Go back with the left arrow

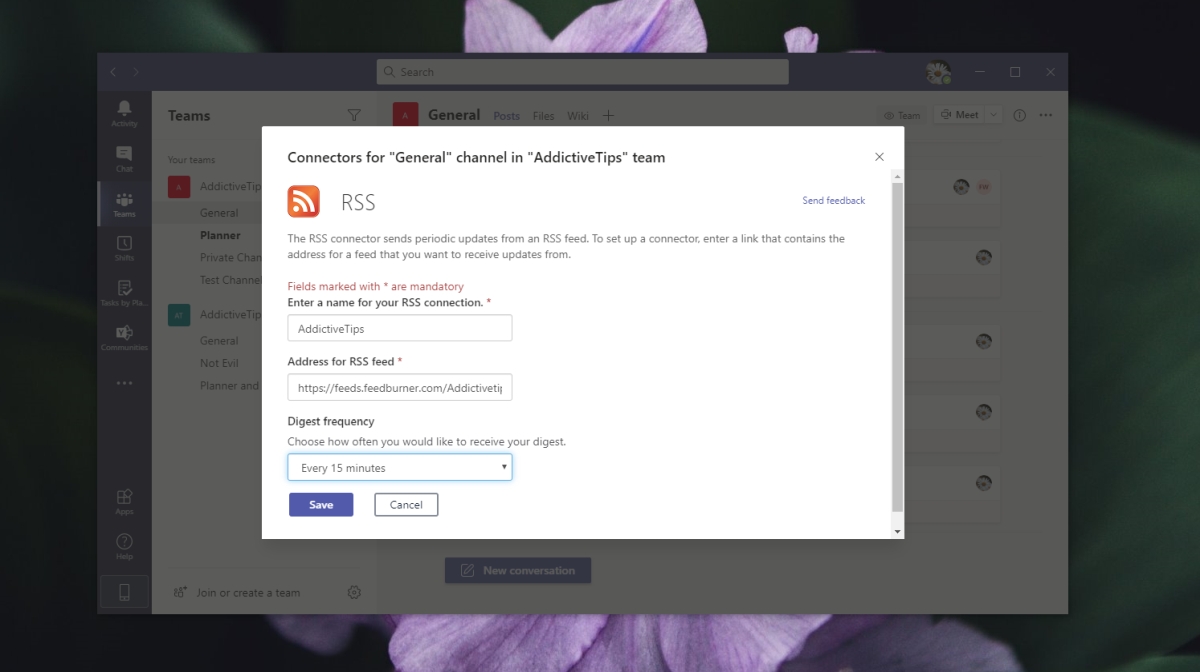[x=113, y=72]
